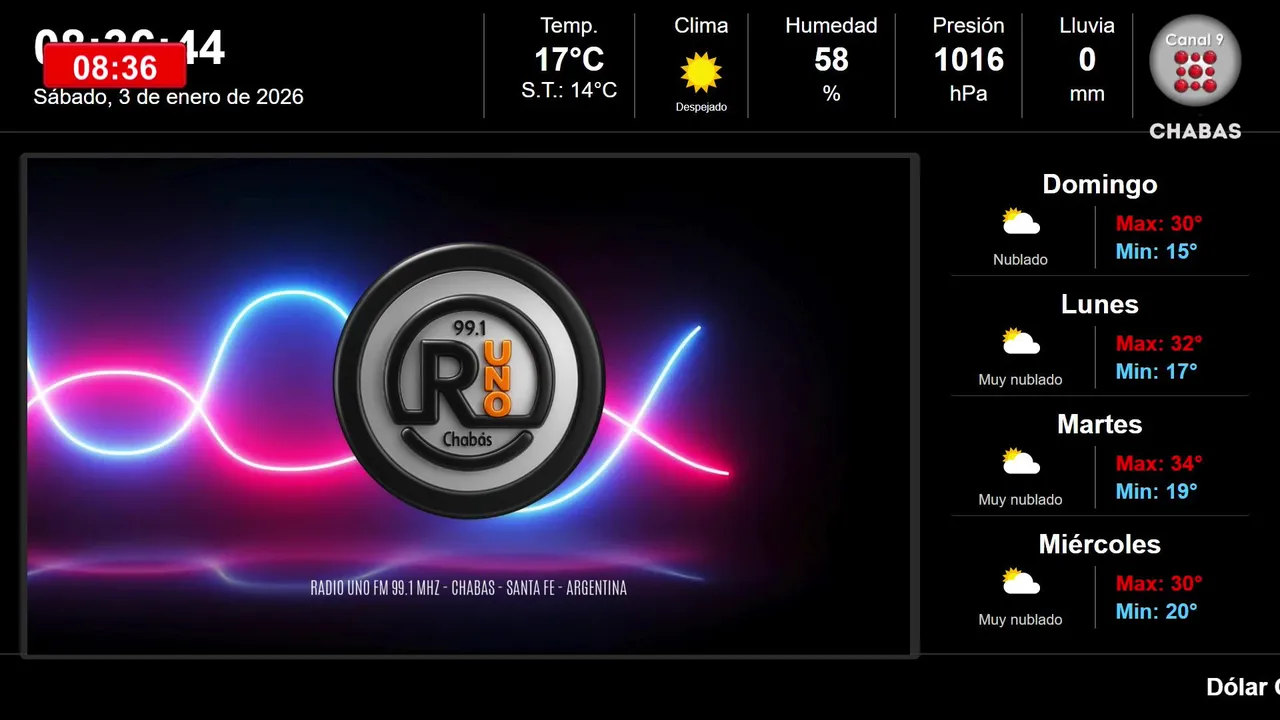Click the Presión label
The width and height of the screenshot is (1280, 720).
coord(968,26)
